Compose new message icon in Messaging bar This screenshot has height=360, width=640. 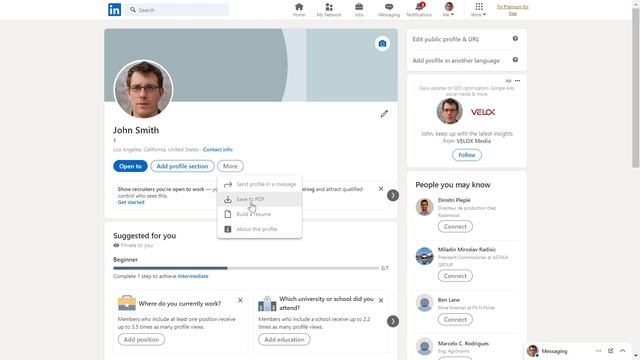611,351
